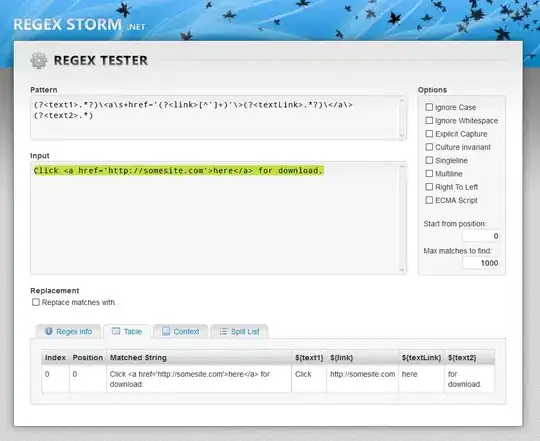Click the Index column header
Screen dimensions: 540x441
click(x=55, y=358)
